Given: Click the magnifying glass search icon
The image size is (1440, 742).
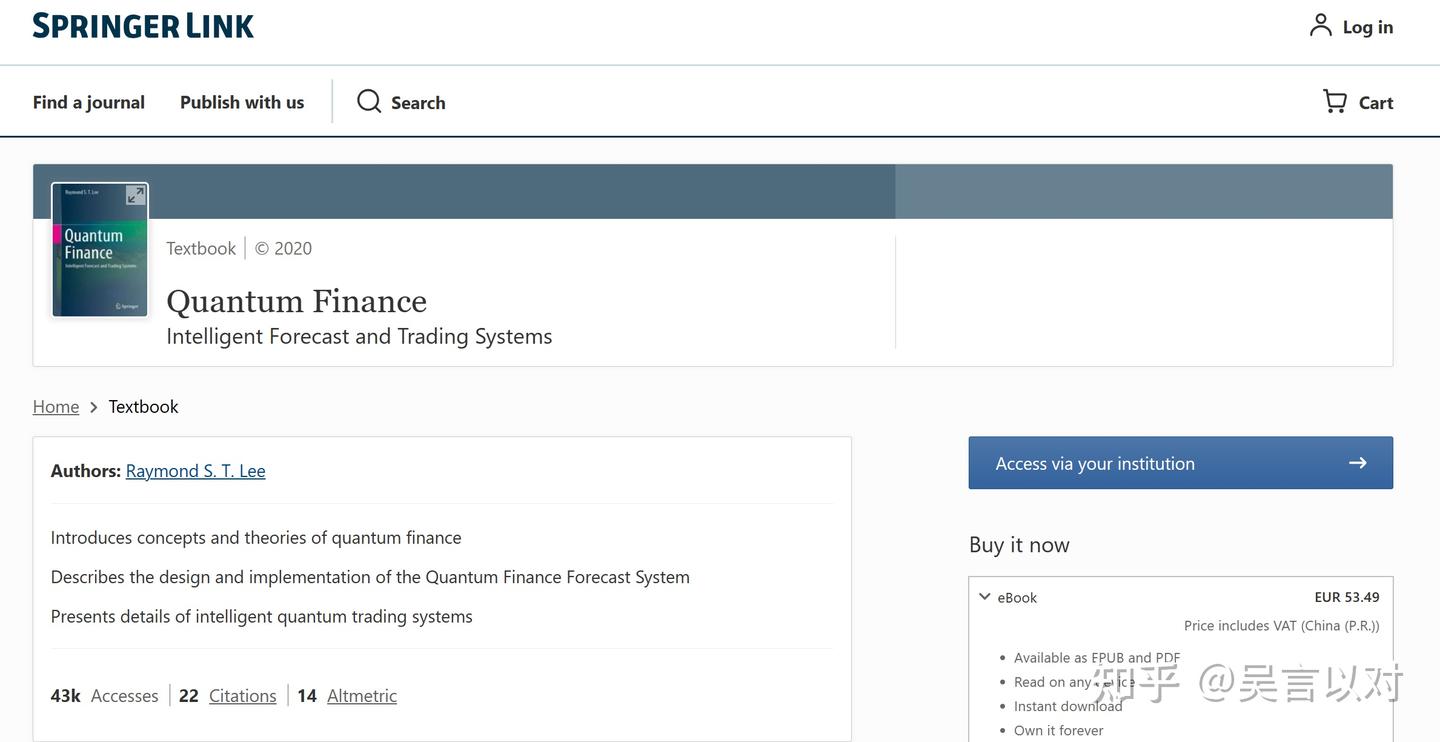Looking at the screenshot, I should [x=369, y=102].
